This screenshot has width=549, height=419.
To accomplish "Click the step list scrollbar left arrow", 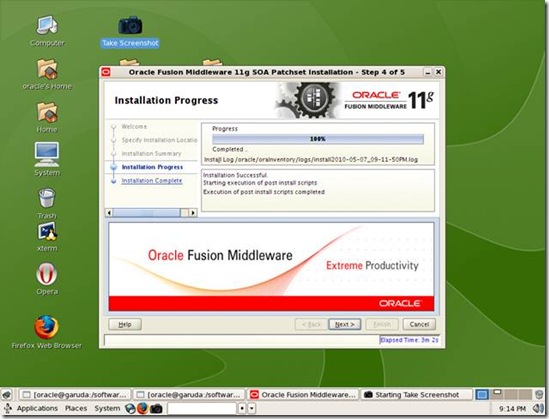I will click(x=109, y=212).
